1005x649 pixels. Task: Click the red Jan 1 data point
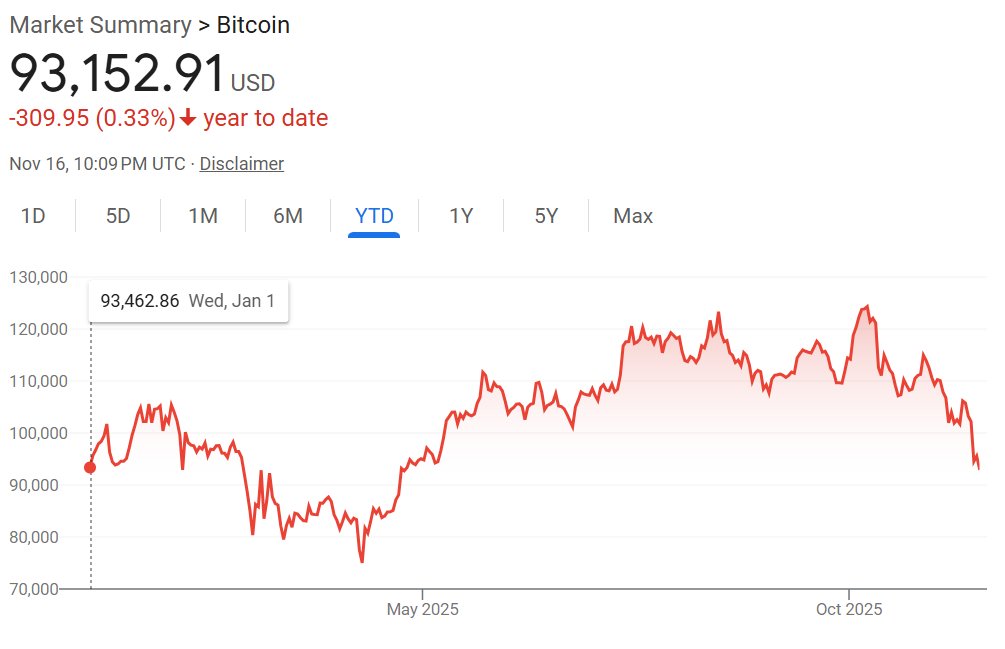click(91, 467)
